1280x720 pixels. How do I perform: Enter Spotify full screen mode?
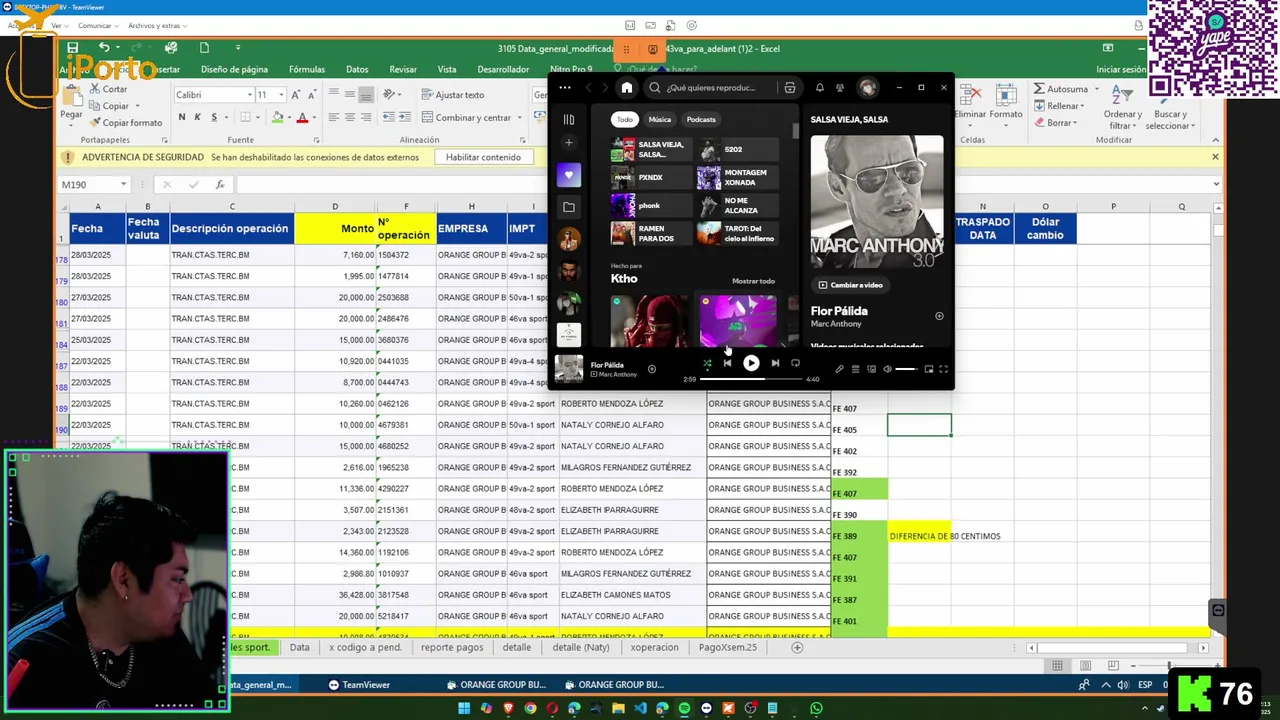[x=942, y=369]
